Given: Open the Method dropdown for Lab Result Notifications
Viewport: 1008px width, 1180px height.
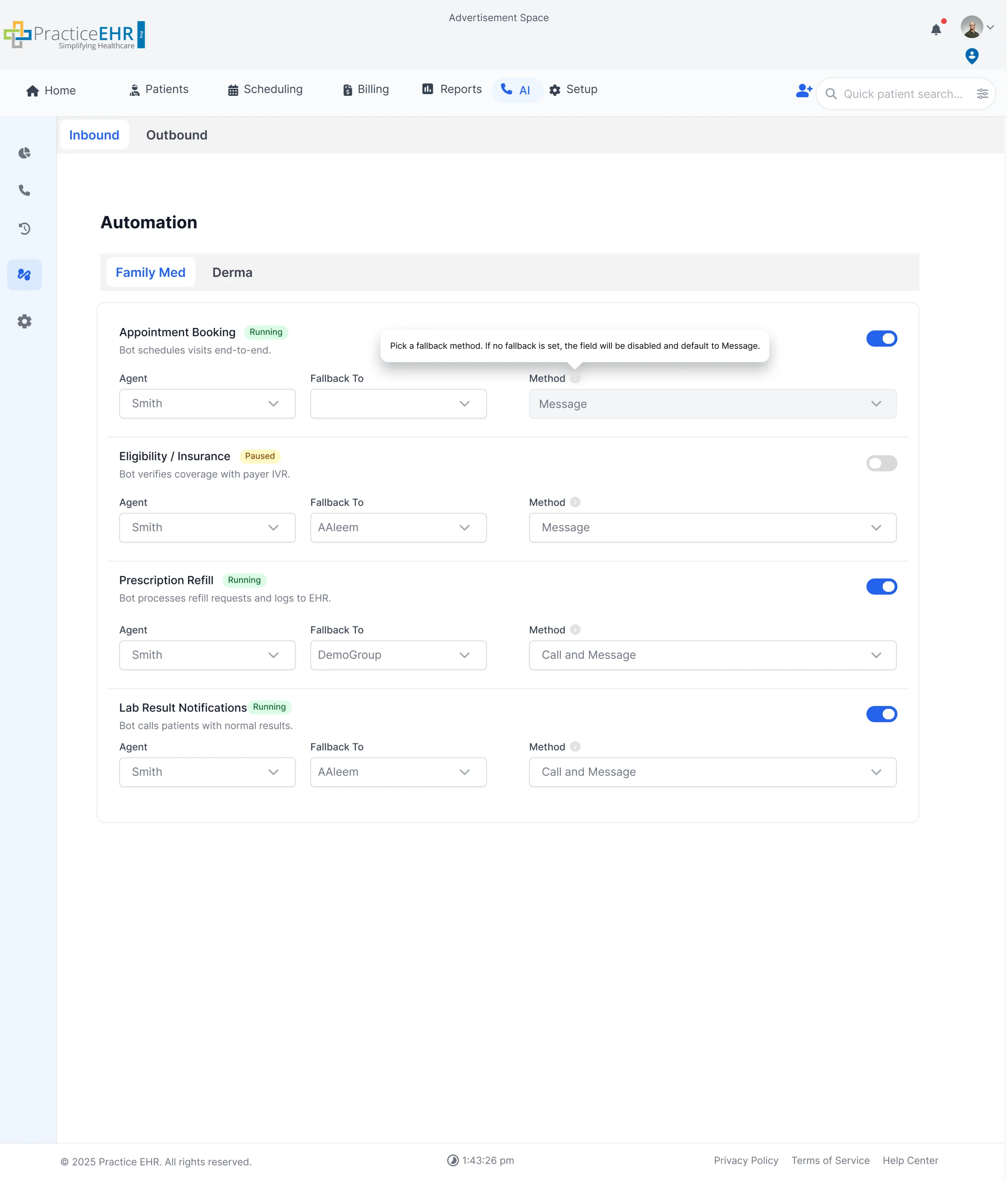Looking at the screenshot, I should pyautogui.click(x=712, y=772).
